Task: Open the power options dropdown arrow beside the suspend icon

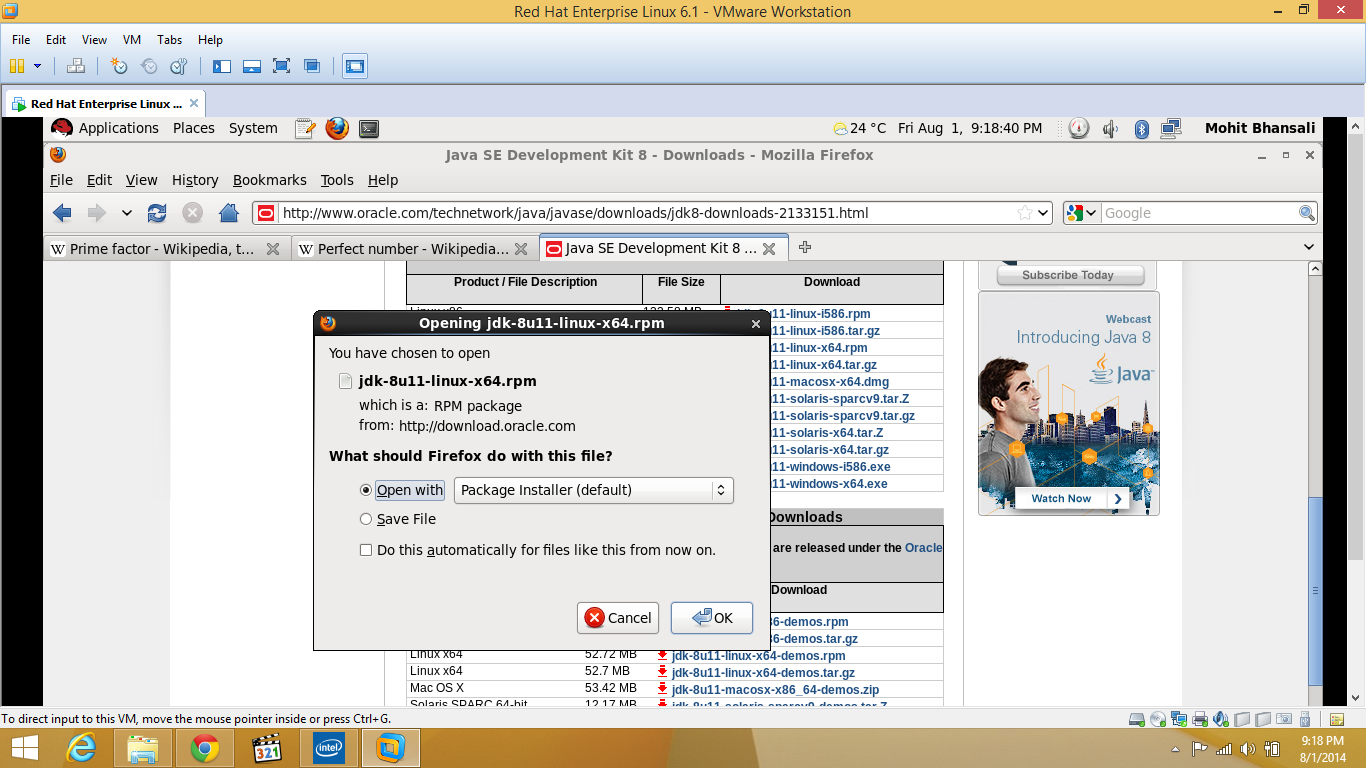Action: 38,66
